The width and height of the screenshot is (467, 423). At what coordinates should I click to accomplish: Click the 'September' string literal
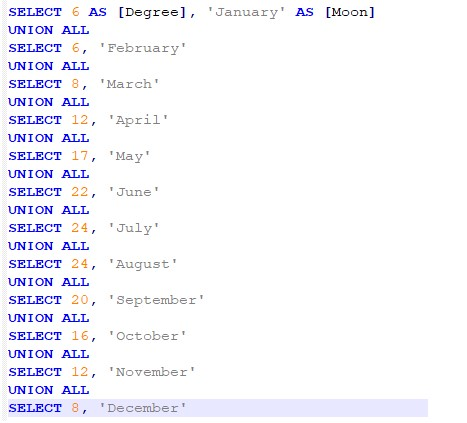[156, 300]
